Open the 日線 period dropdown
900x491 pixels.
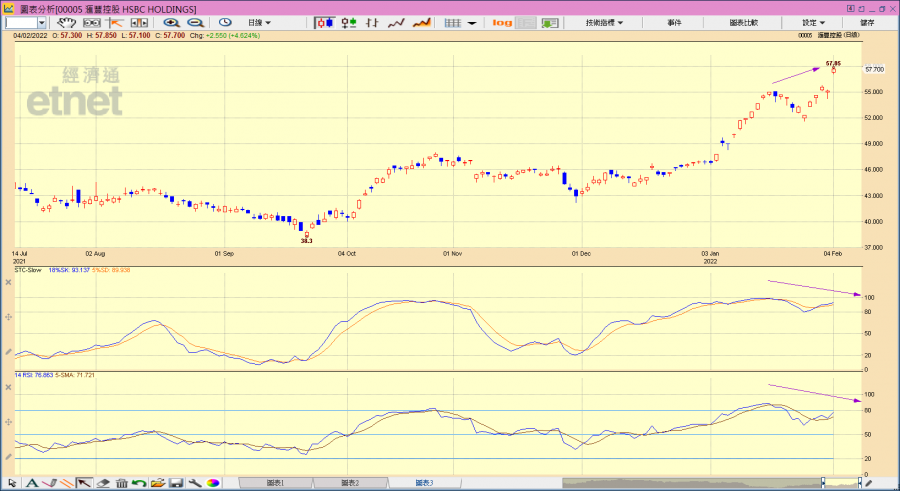259,22
